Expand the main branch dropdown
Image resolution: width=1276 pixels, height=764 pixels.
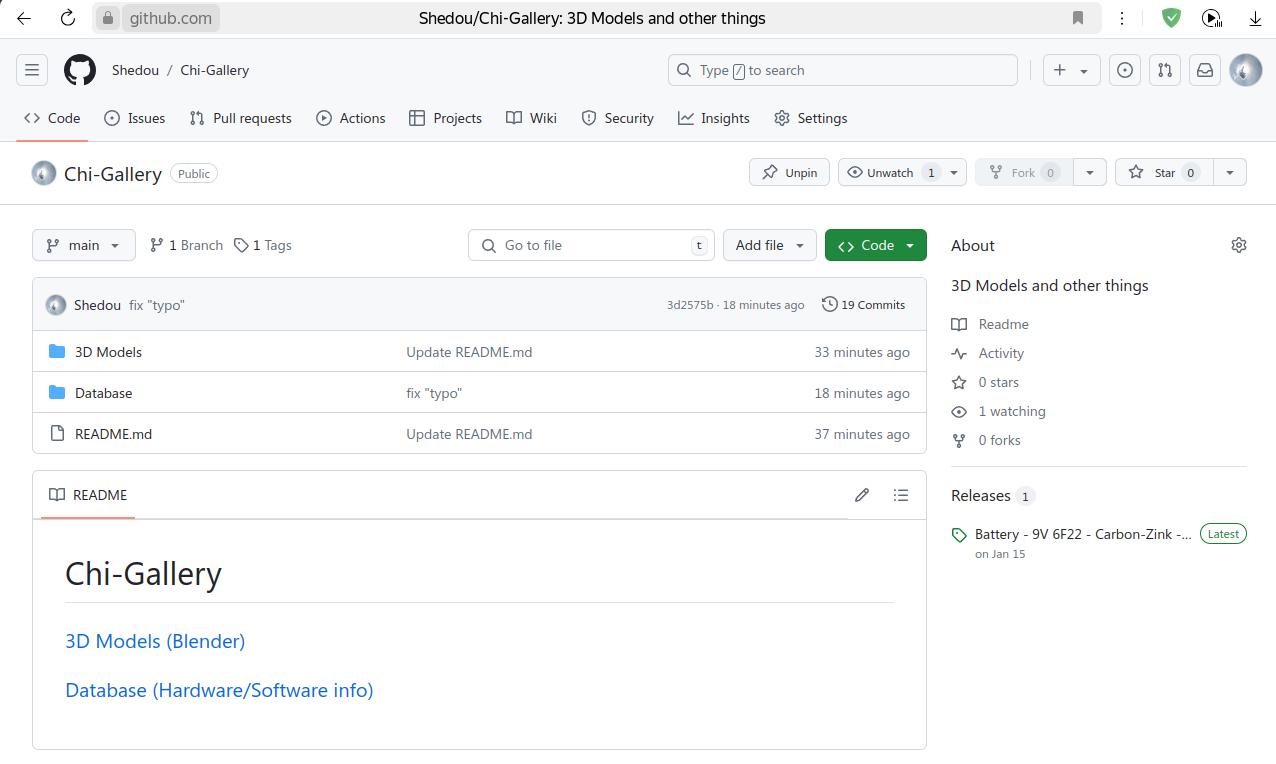point(84,245)
